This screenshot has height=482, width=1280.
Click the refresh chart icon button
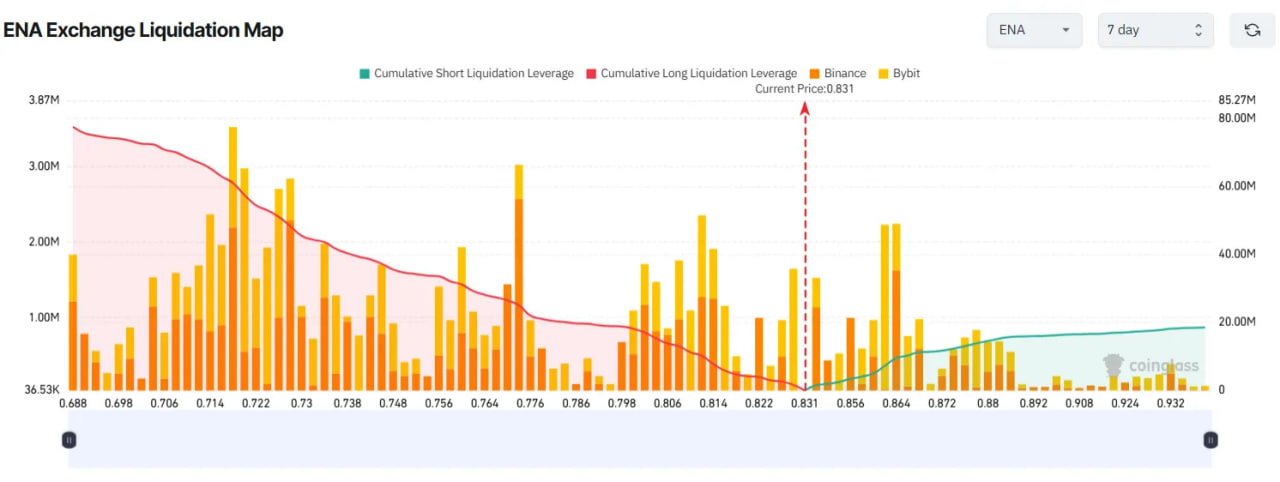pos(1251,30)
